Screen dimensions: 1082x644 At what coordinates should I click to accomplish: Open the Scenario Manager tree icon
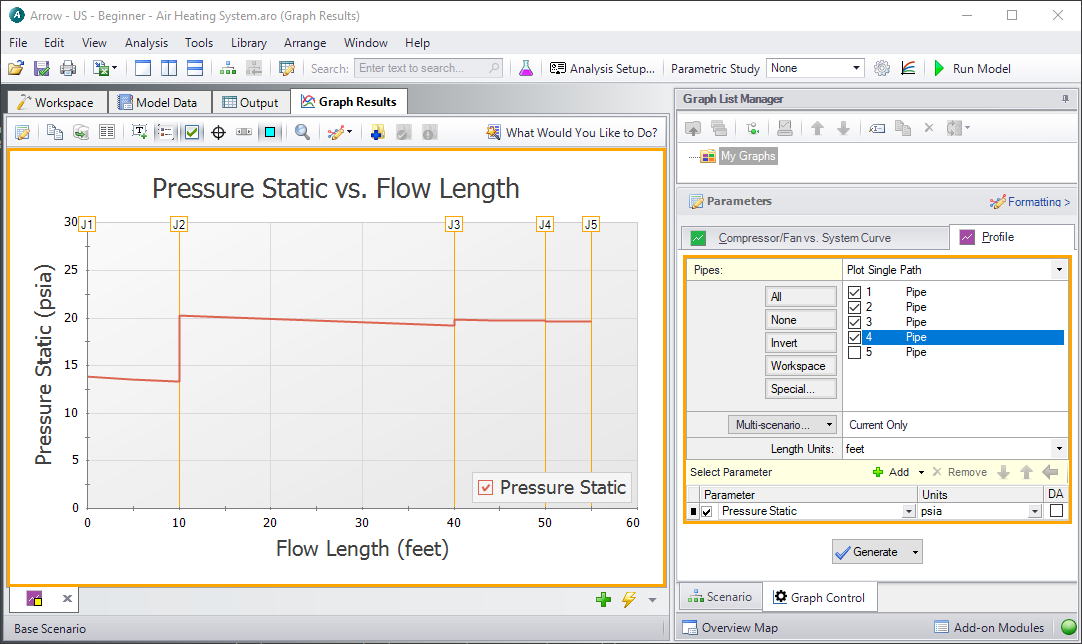[228, 68]
